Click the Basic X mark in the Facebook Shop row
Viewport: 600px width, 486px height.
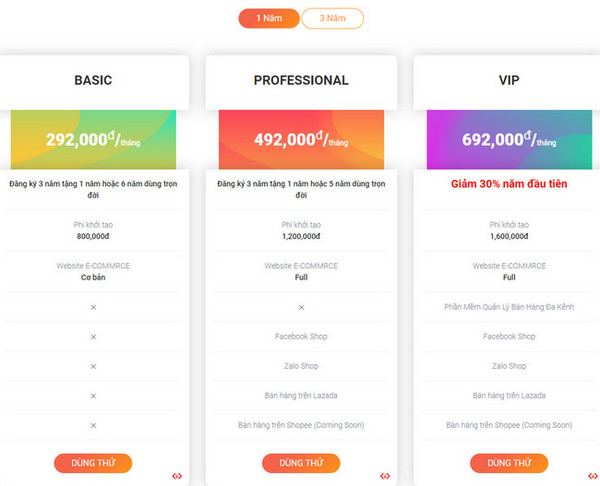coord(93,337)
